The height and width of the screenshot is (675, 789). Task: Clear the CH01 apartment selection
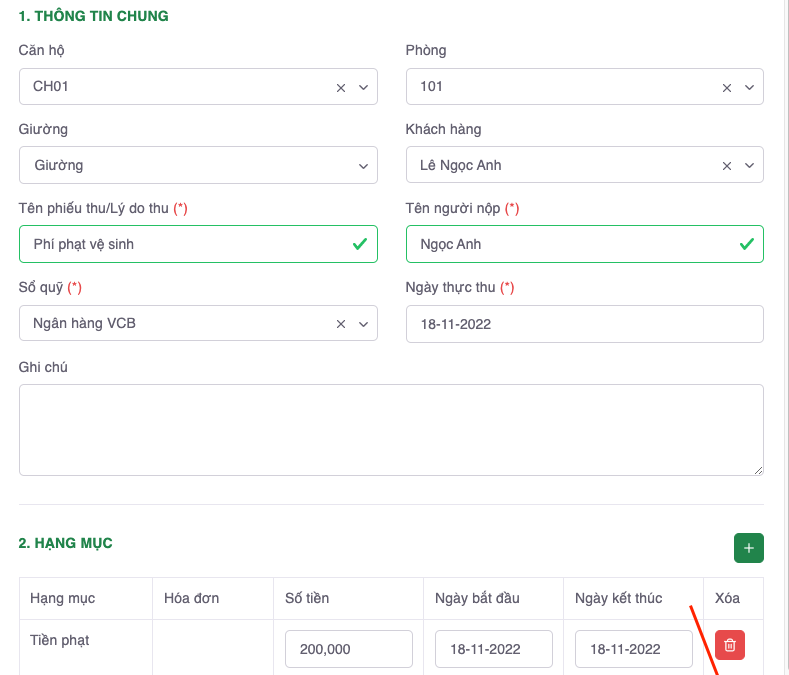[x=340, y=88]
